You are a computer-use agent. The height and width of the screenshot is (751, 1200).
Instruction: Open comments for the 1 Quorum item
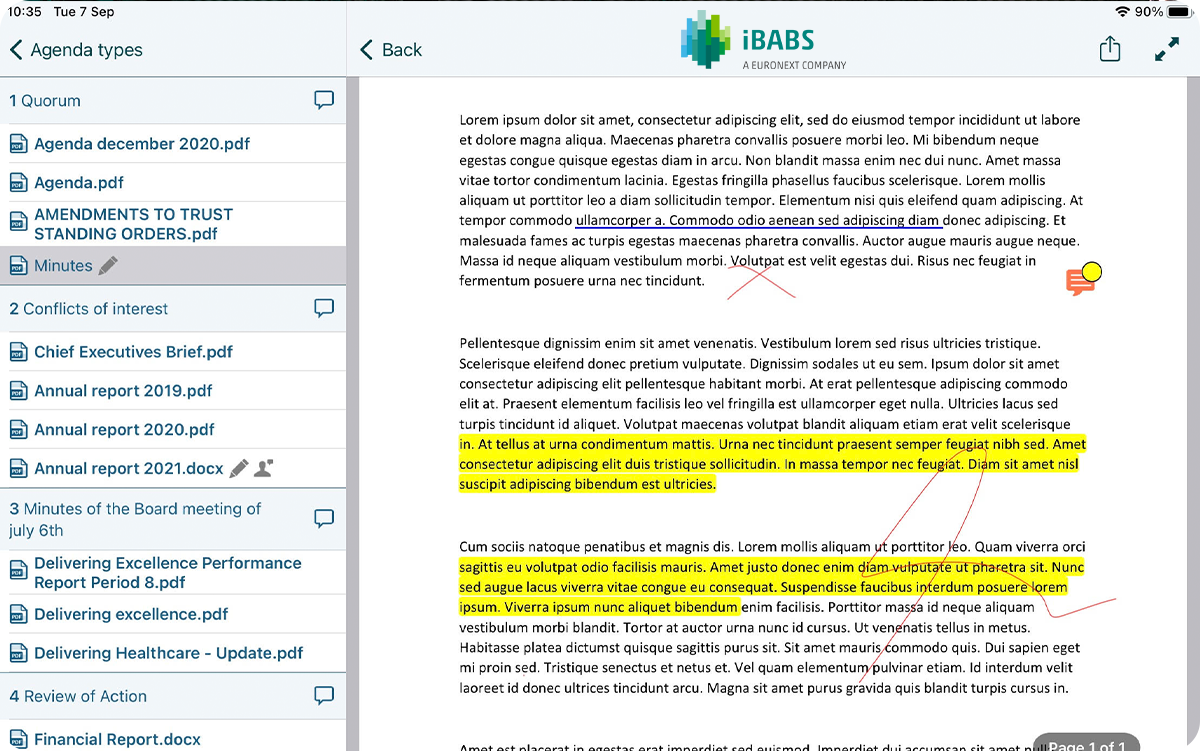point(324,100)
